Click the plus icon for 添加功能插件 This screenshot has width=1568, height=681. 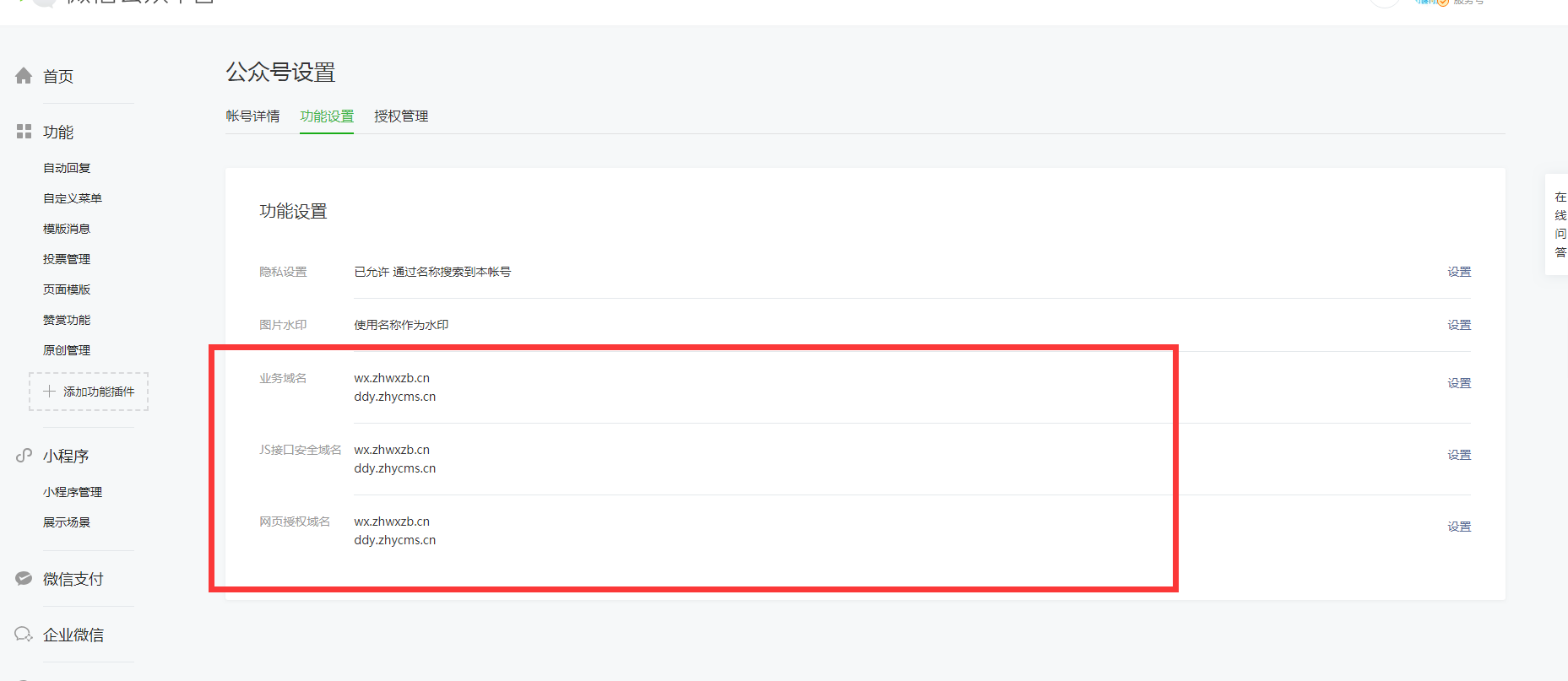pos(50,392)
